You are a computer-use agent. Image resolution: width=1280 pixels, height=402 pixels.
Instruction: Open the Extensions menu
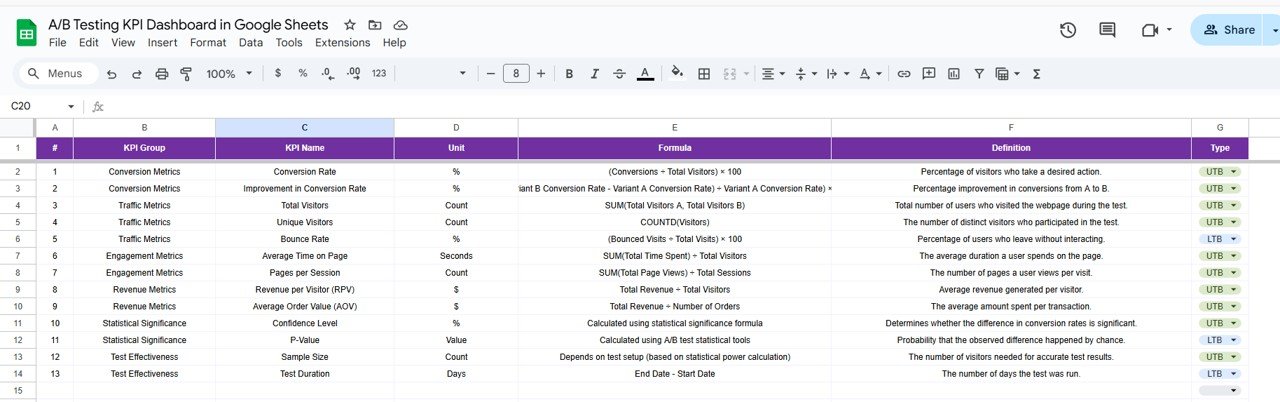[342, 43]
